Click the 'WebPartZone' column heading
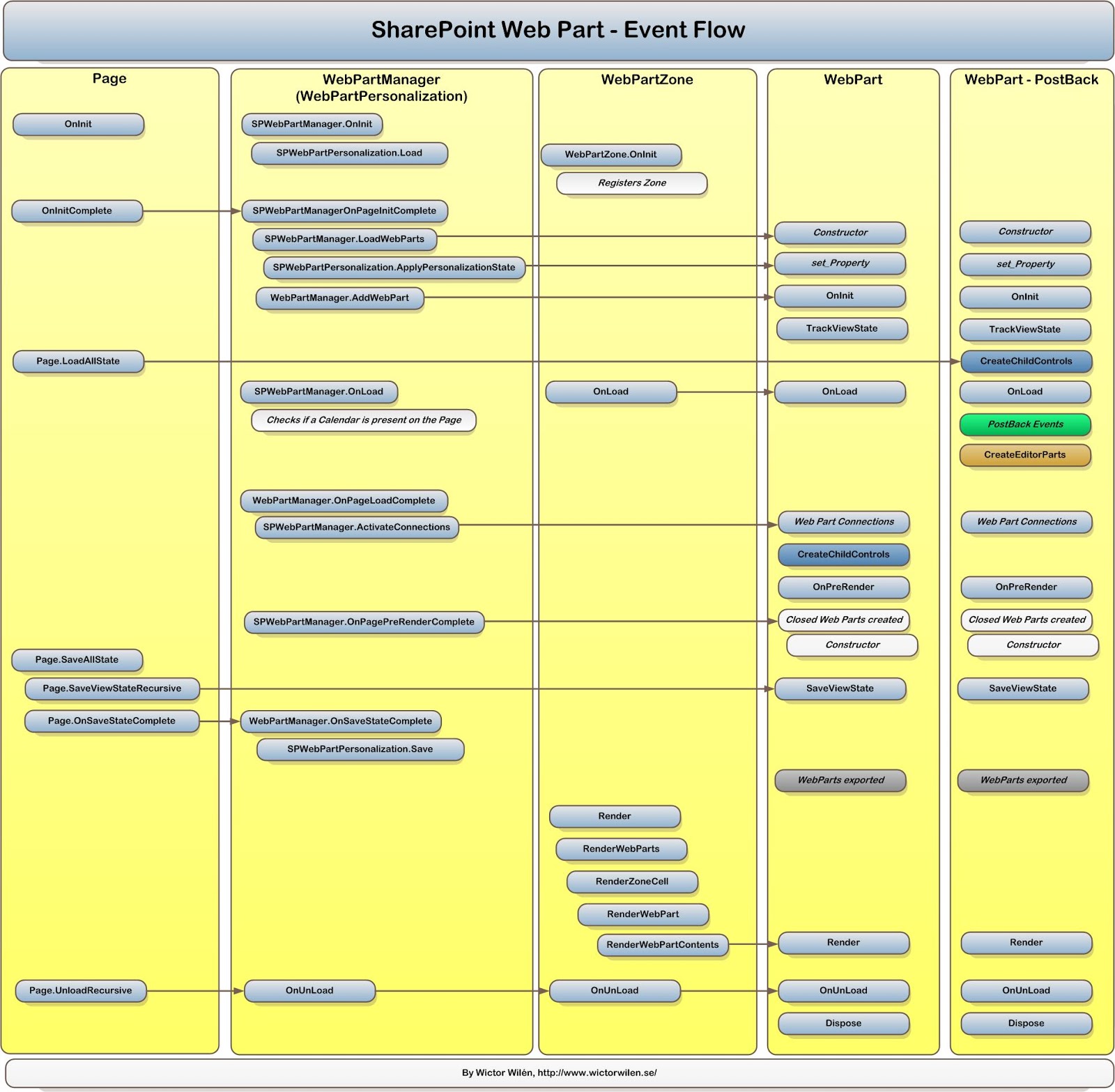The width and height of the screenshot is (1115, 1092). point(647,80)
